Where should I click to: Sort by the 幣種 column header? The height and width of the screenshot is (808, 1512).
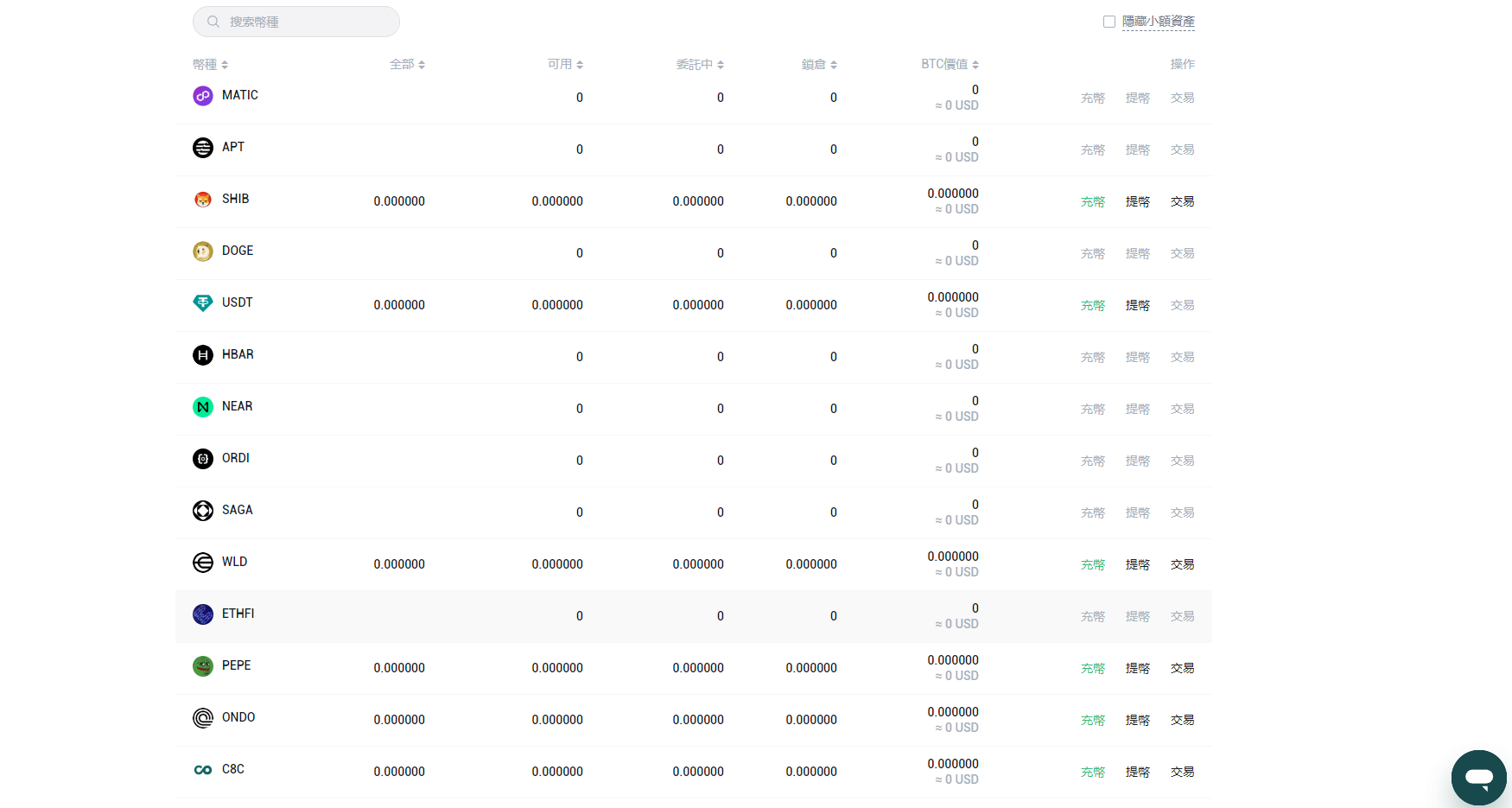[x=210, y=65]
